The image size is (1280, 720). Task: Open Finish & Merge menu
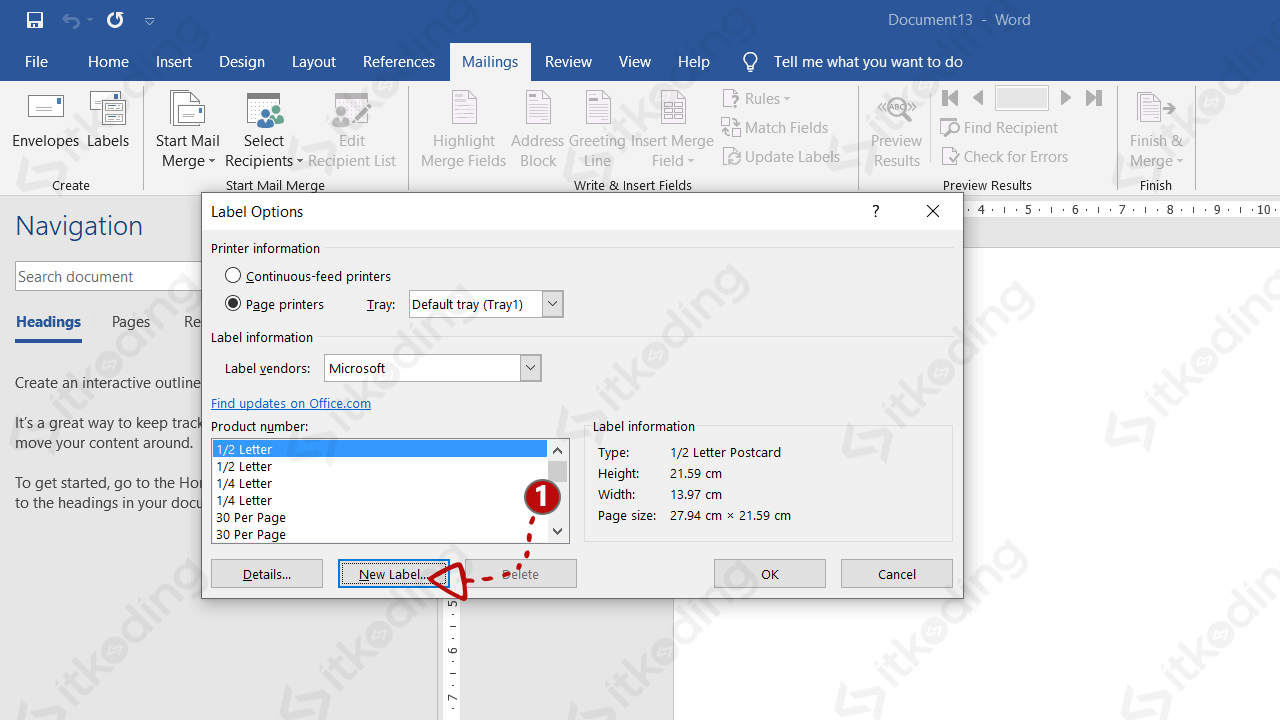pyautogui.click(x=1156, y=131)
